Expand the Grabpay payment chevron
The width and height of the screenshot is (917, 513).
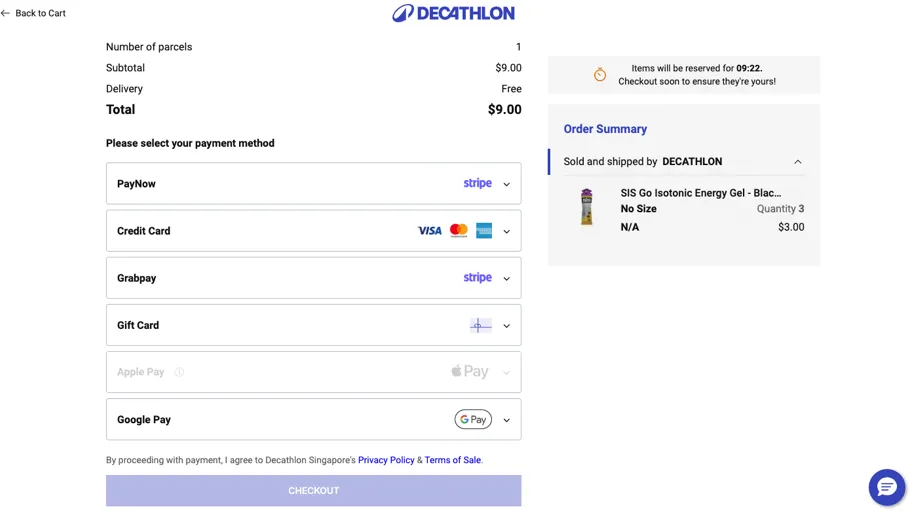pos(506,279)
